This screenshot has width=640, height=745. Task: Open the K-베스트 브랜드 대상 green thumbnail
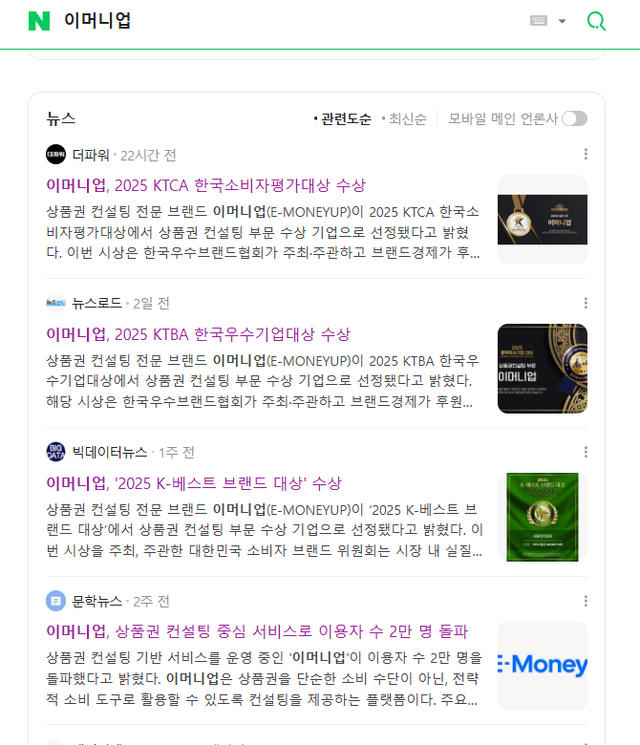(x=542, y=517)
